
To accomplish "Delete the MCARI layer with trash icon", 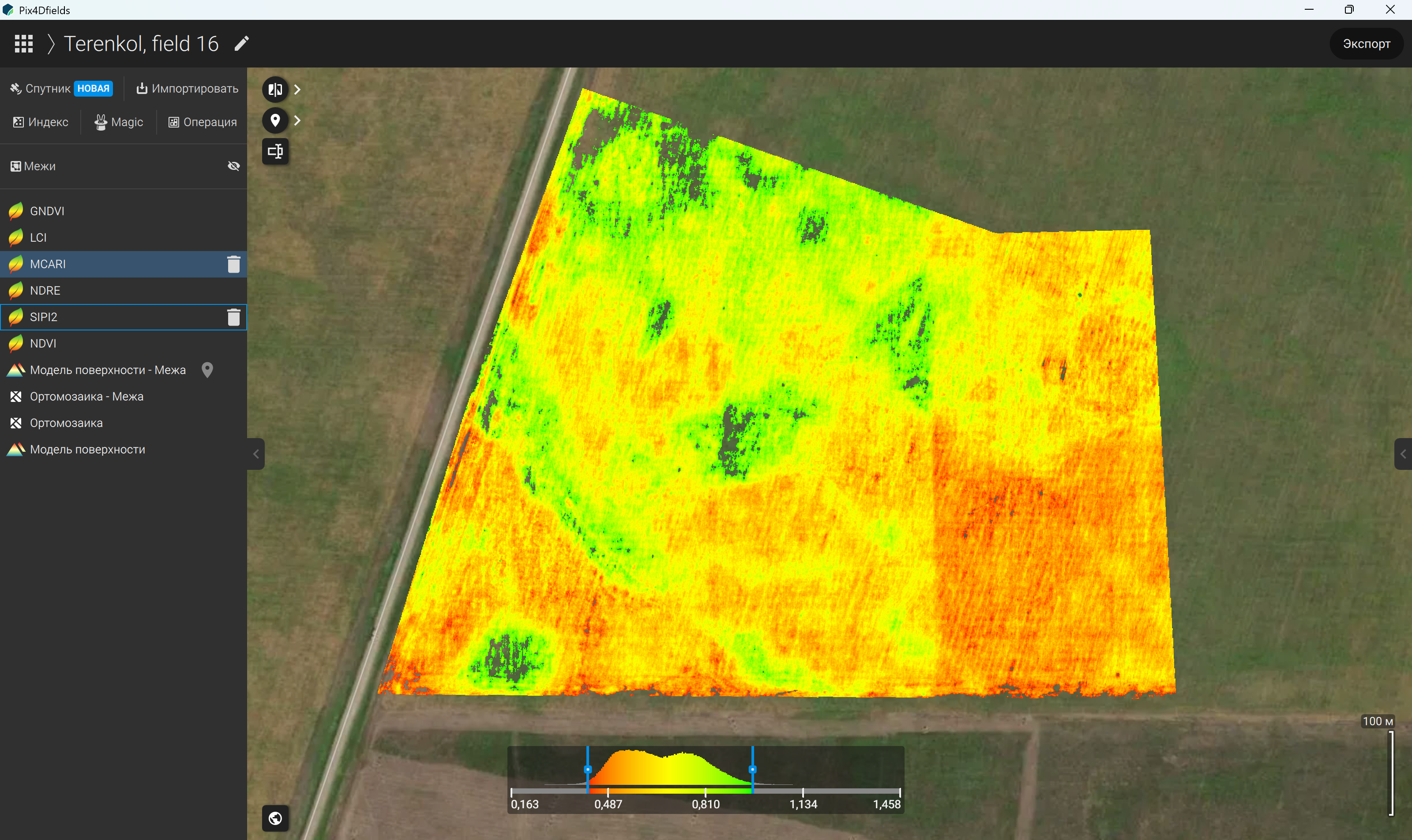I will pyautogui.click(x=233, y=264).
